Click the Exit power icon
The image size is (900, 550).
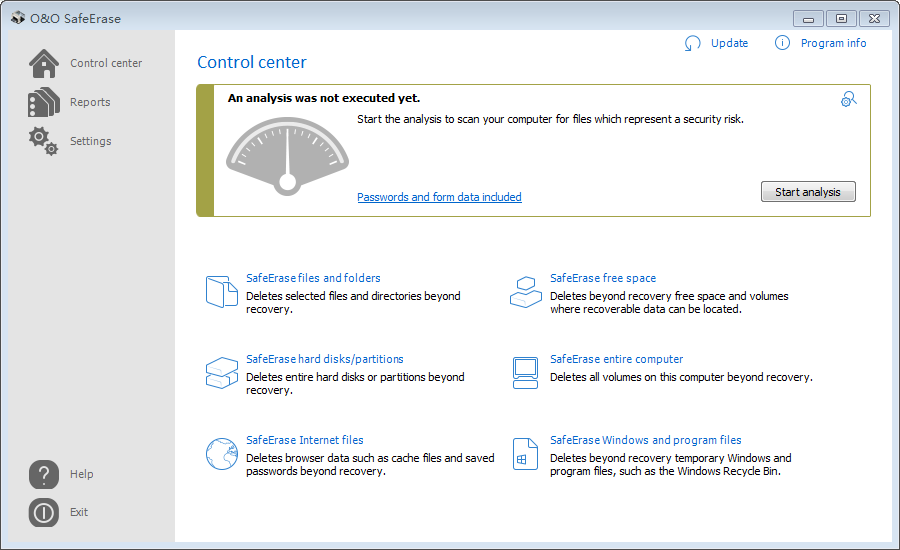(44, 512)
